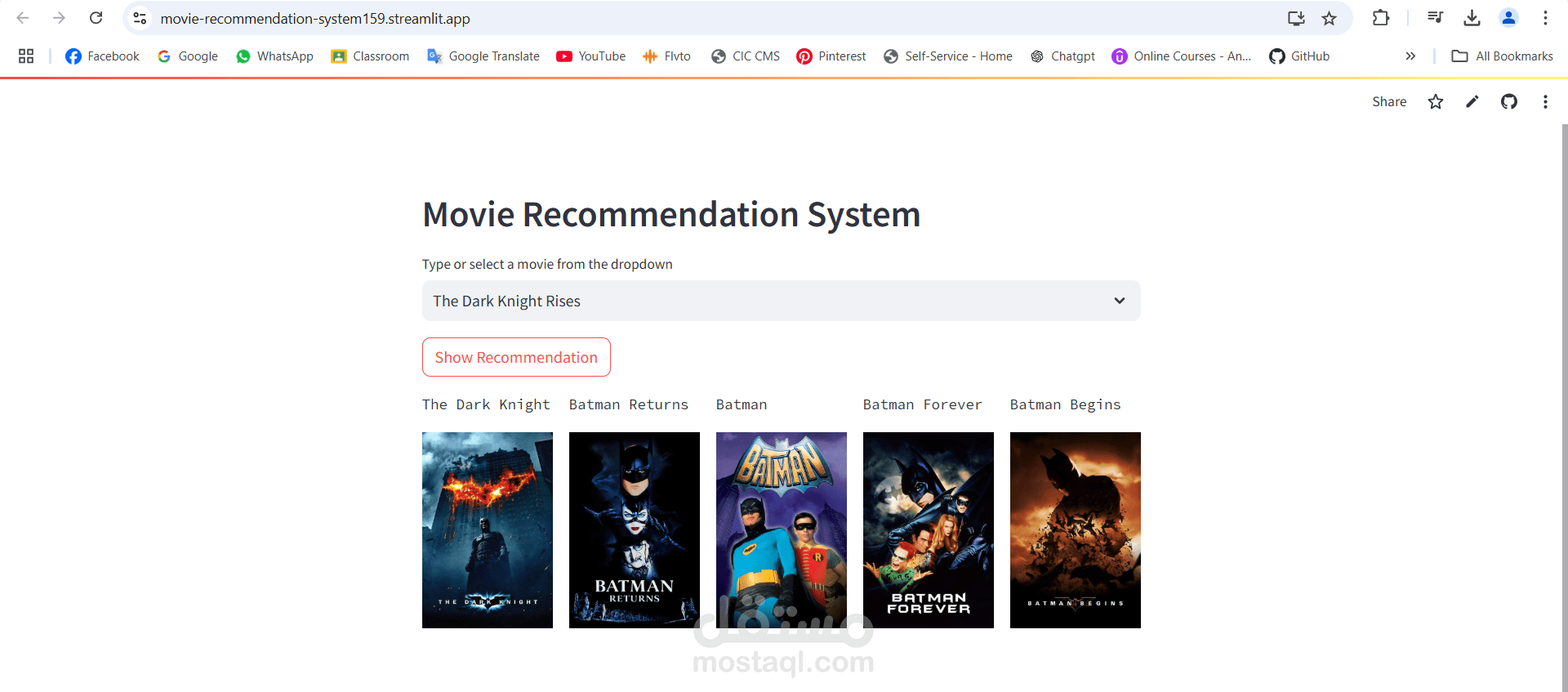Open the CIC CMS bookmark
This screenshot has width=1568, height=692.
746,56
